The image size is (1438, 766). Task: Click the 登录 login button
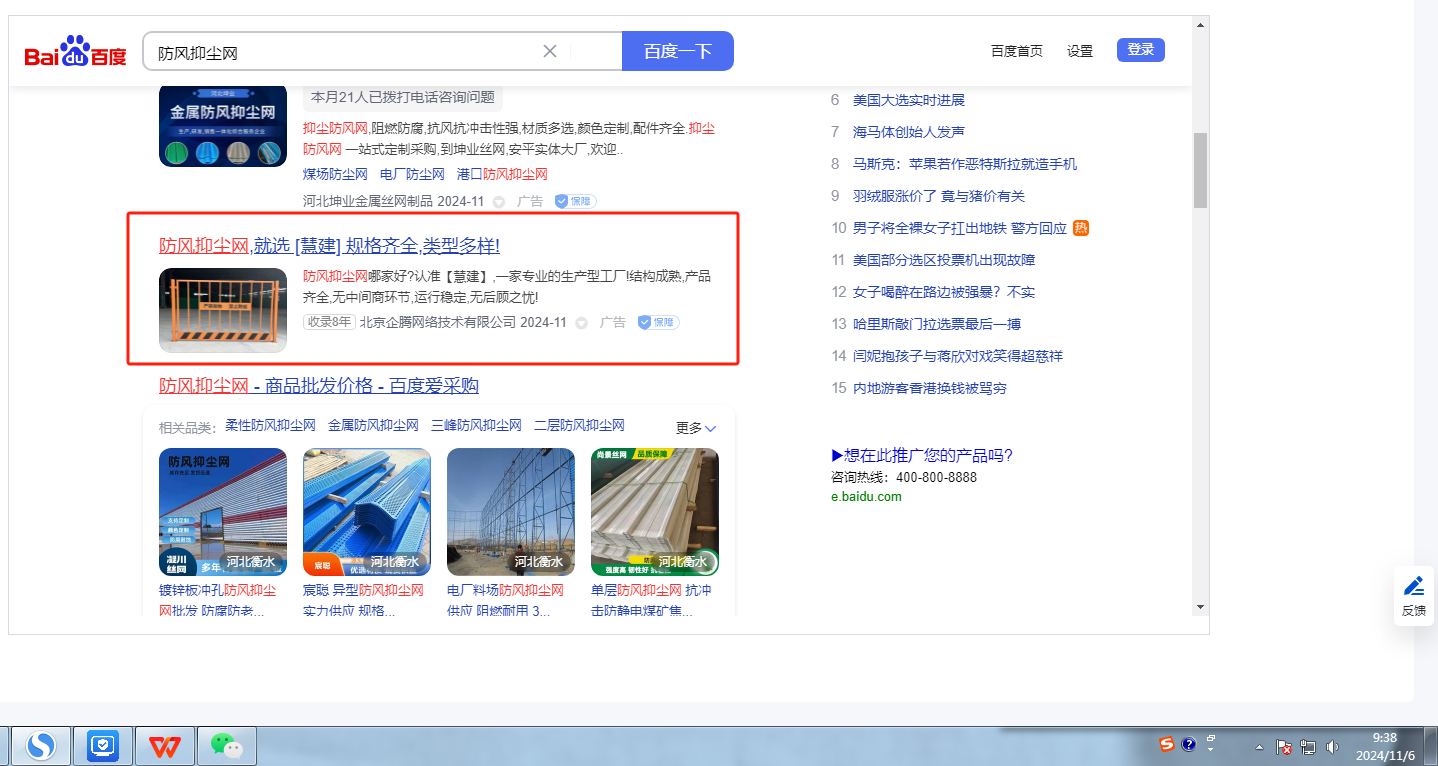point(1141,50)
